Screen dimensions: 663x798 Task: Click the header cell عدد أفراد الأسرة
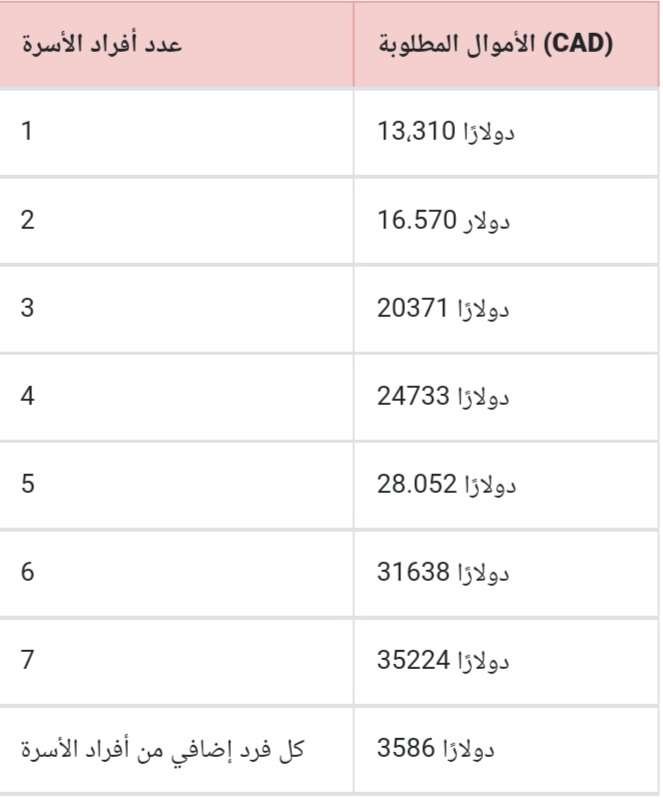(176, 44)
